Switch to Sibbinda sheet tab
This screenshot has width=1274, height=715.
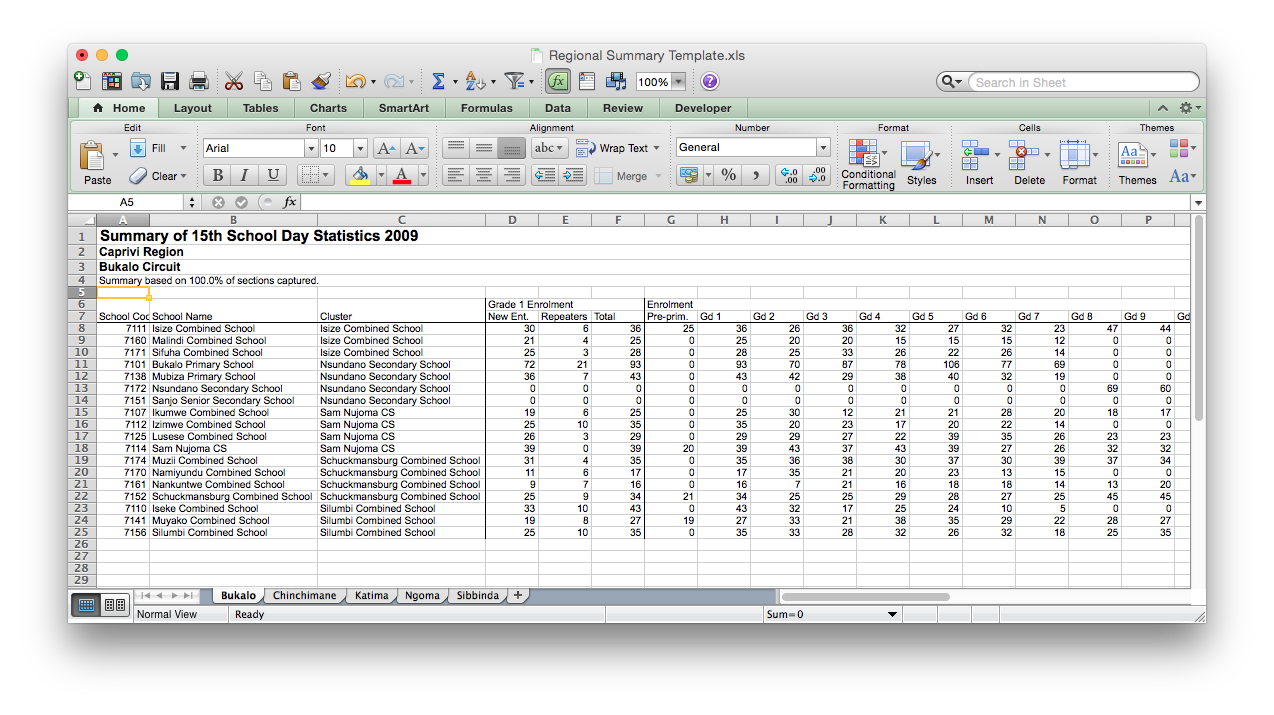[x=477, y=595]
